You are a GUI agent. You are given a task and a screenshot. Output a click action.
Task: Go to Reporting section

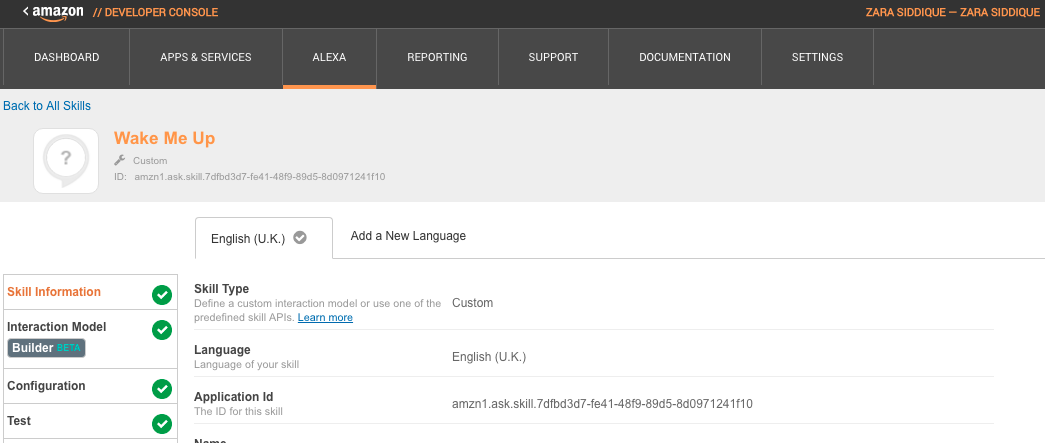tap(437, 57)
